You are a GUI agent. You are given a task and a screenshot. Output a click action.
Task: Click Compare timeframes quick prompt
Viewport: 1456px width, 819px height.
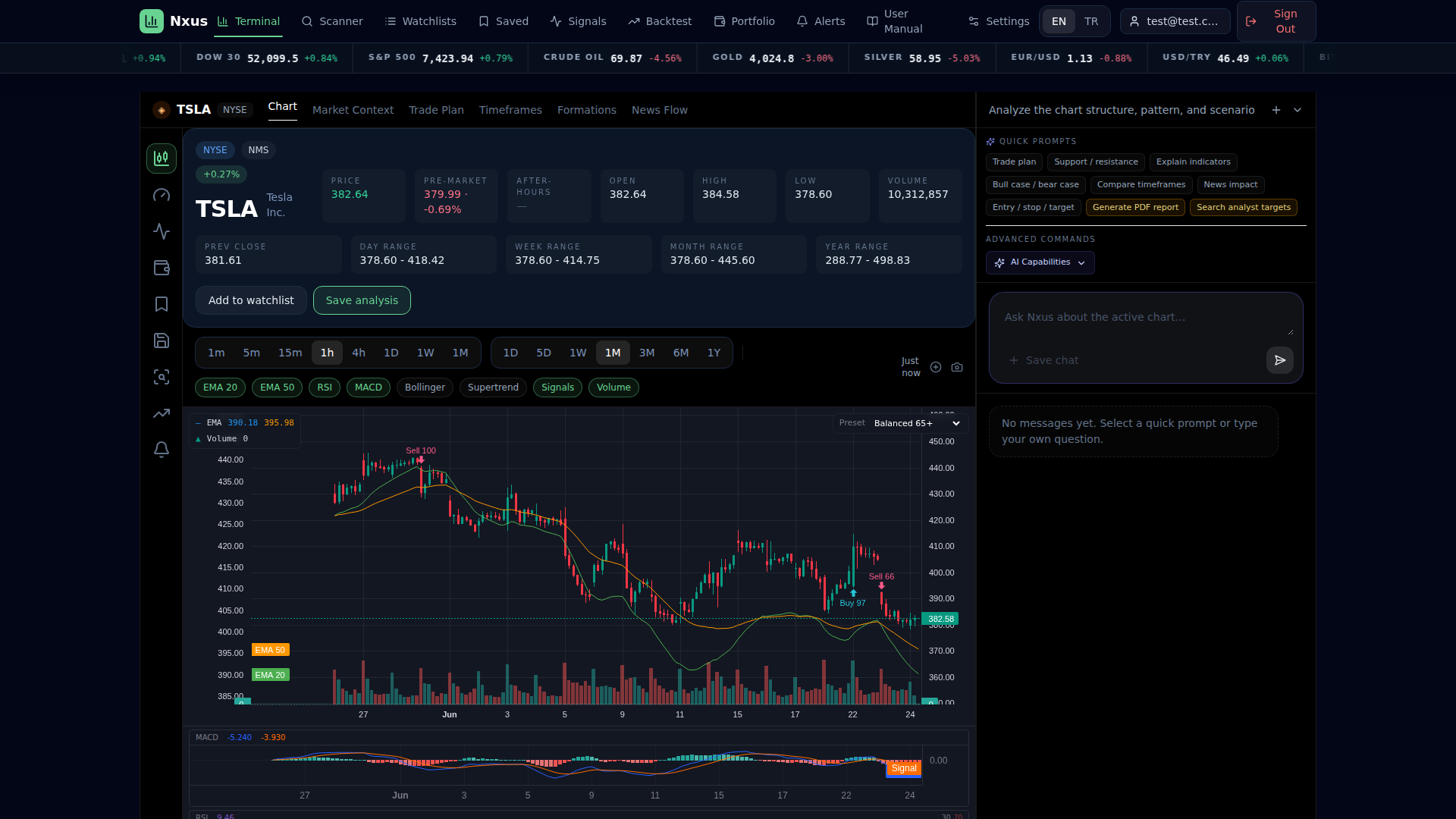pos(1141,185)
